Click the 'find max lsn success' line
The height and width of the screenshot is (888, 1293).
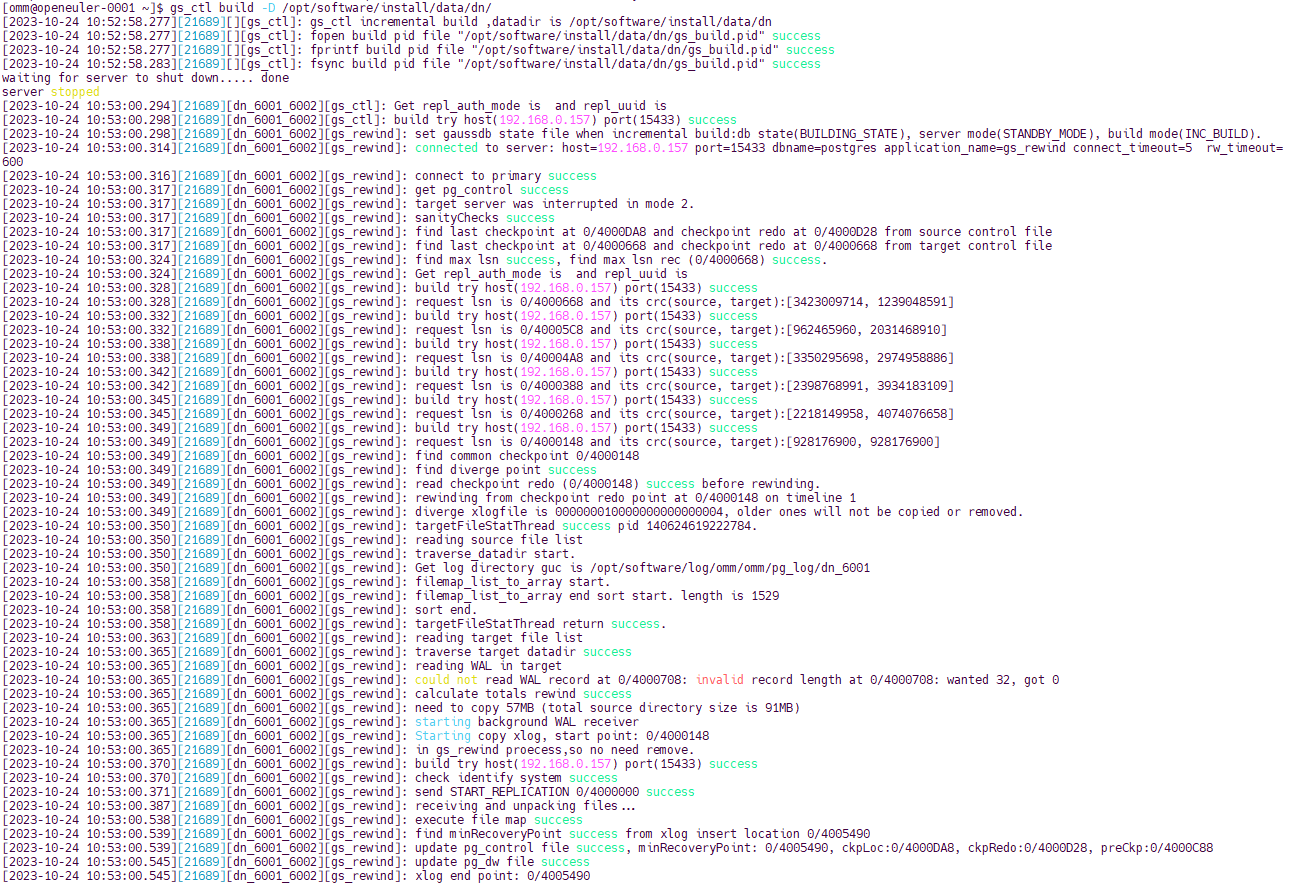click(x=415, y=259)
